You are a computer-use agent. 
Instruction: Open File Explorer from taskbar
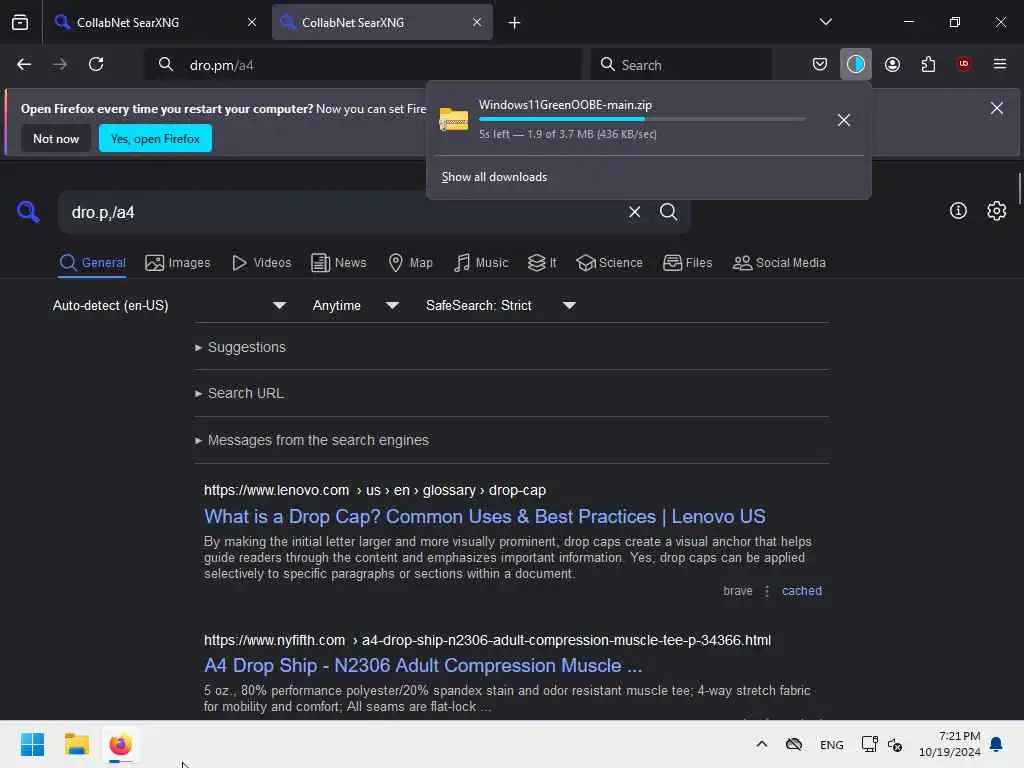point(76,744)
